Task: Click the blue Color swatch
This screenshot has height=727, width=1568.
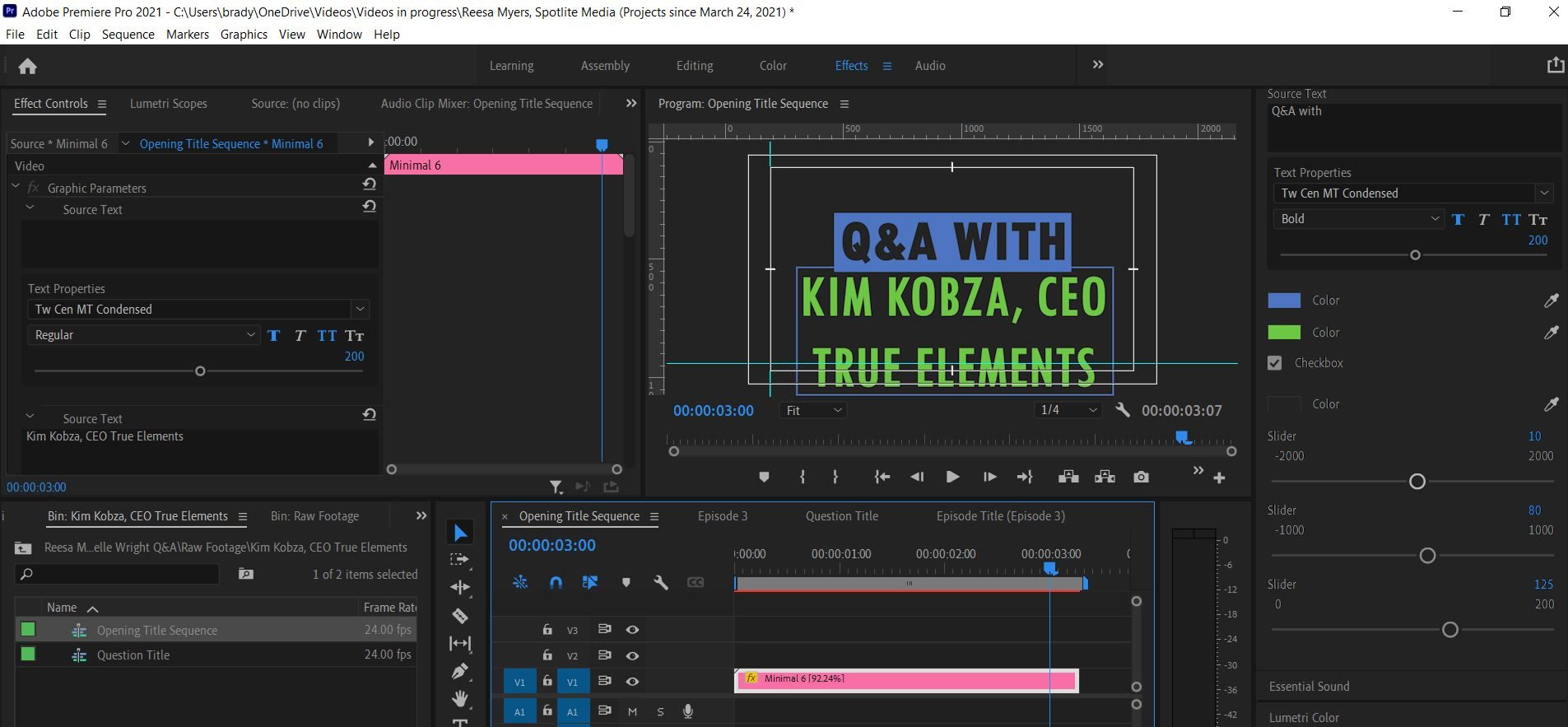Action: coord(1284,301)
